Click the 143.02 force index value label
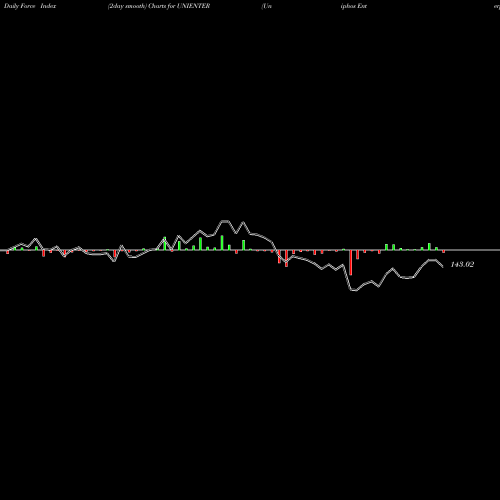The height and width of the screenshot is (500, 500). click(x=462, y=264)
